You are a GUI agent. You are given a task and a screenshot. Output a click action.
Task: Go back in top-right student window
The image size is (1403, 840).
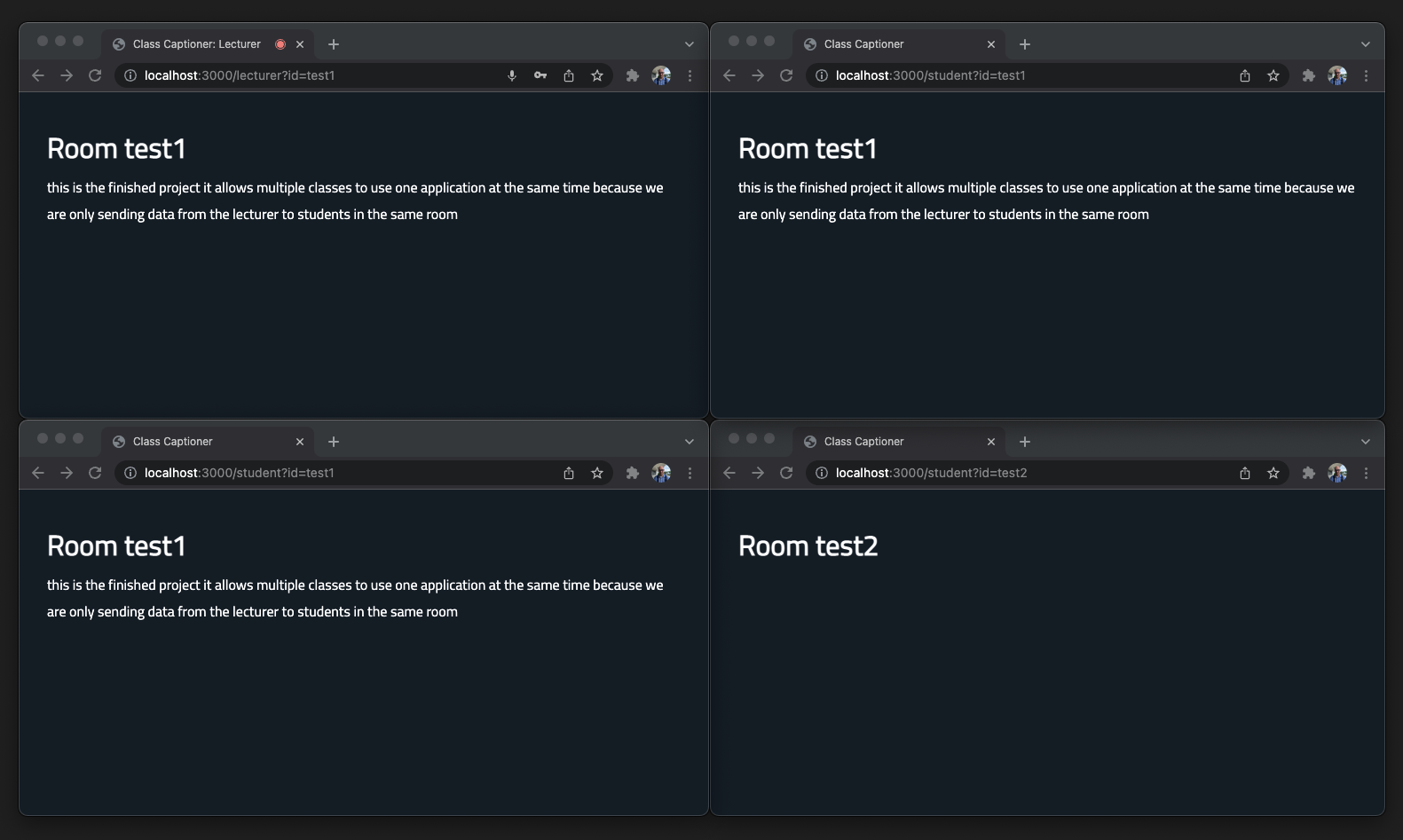729,75
